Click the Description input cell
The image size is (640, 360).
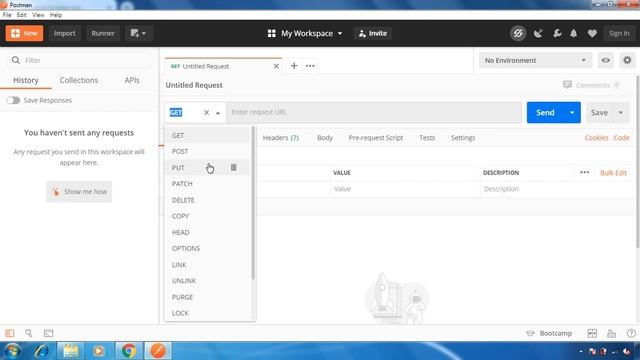point(557,189)
